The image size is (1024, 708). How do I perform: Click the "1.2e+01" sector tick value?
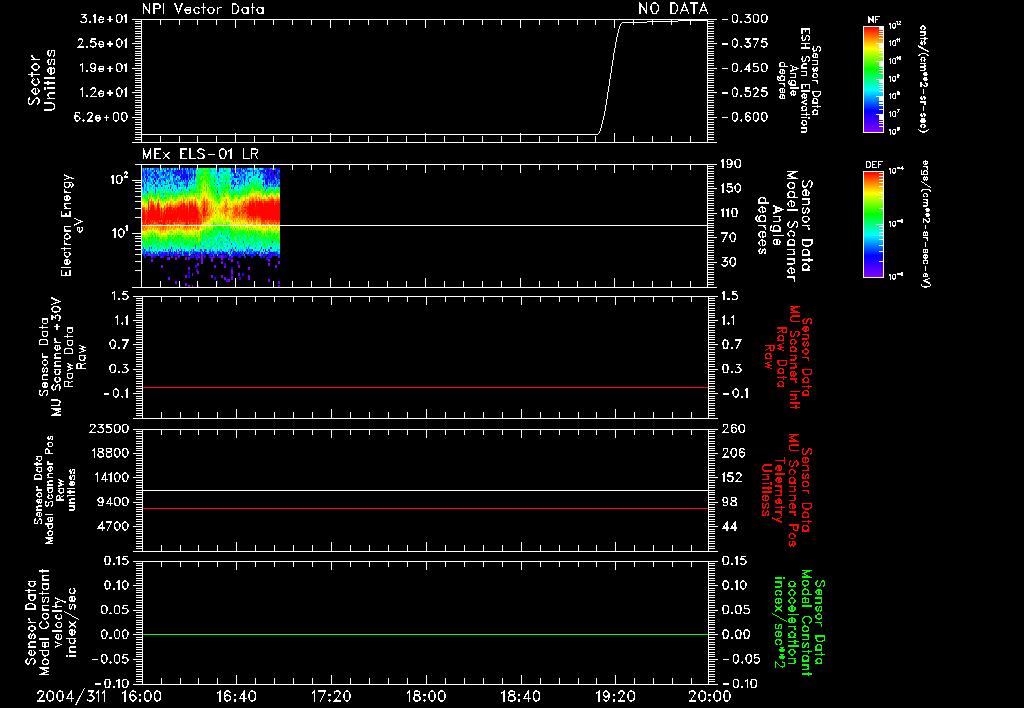[x=104, y=93]
